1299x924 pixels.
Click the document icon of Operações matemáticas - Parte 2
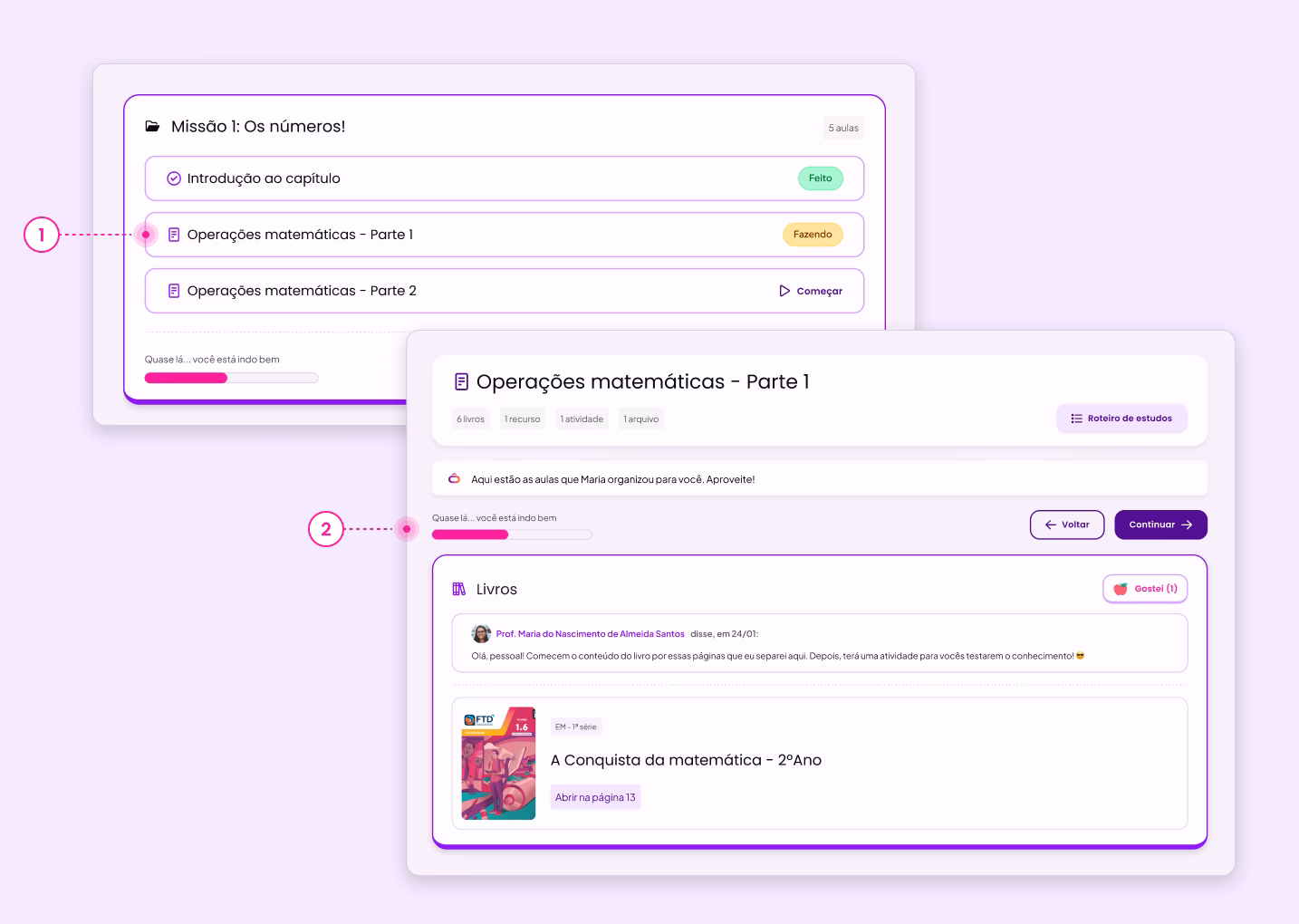174,291
